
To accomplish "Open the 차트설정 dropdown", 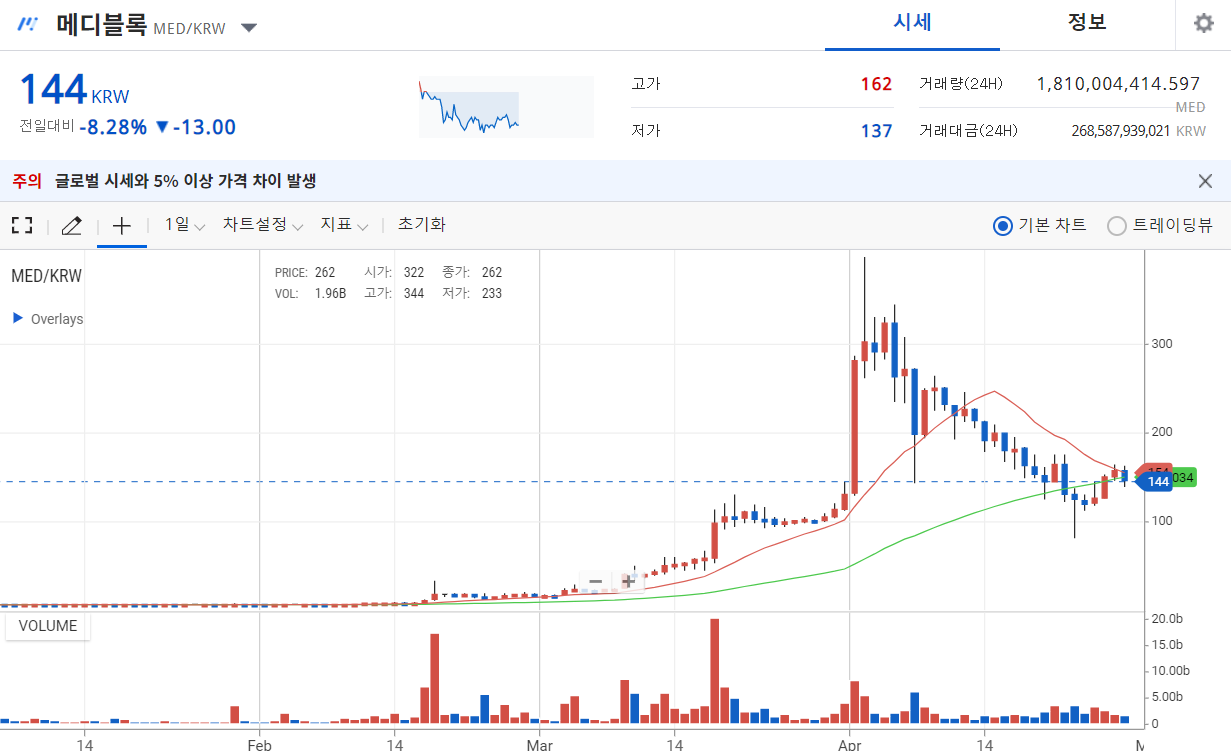I will click(263, 226).
